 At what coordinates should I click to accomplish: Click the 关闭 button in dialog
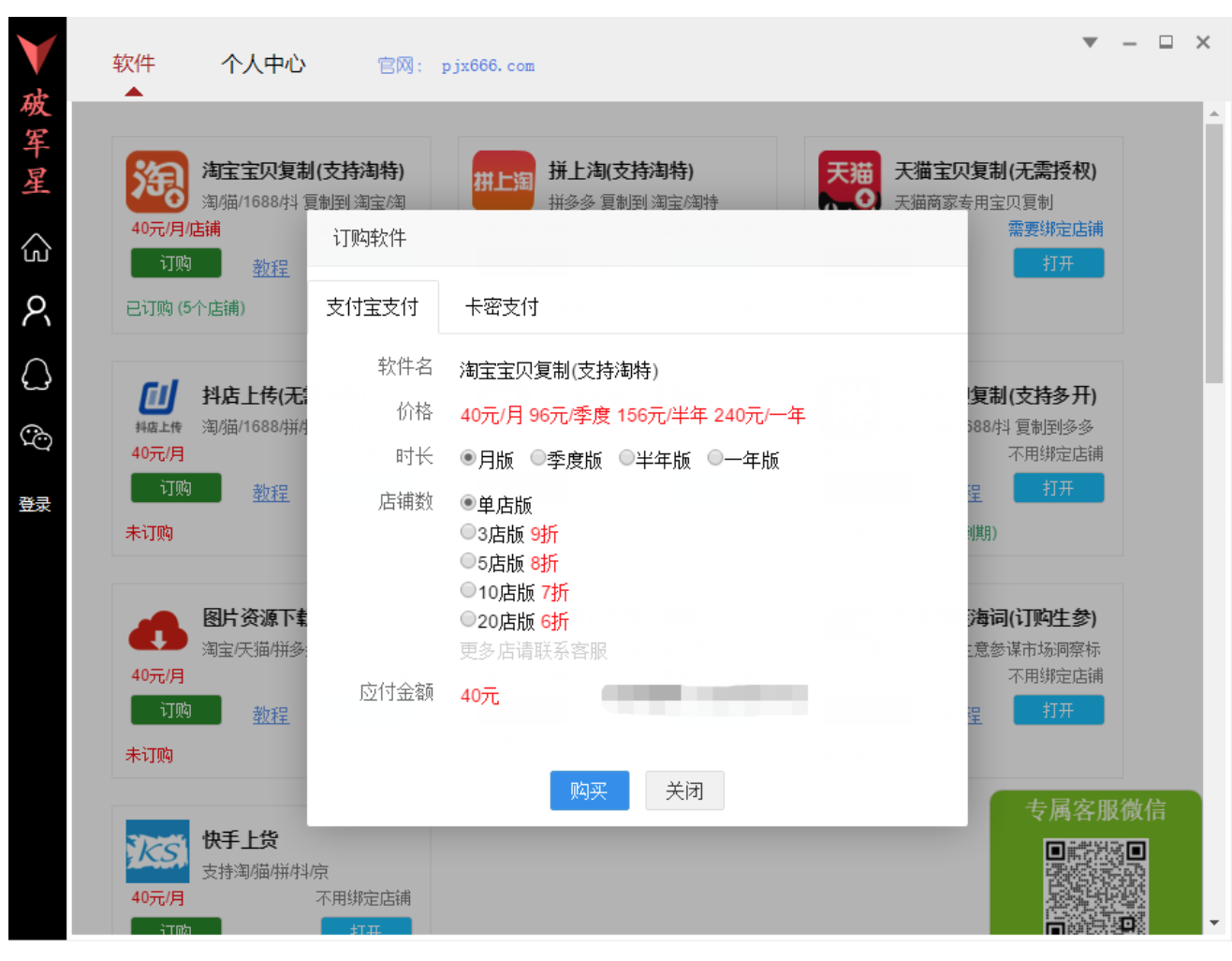684,791
